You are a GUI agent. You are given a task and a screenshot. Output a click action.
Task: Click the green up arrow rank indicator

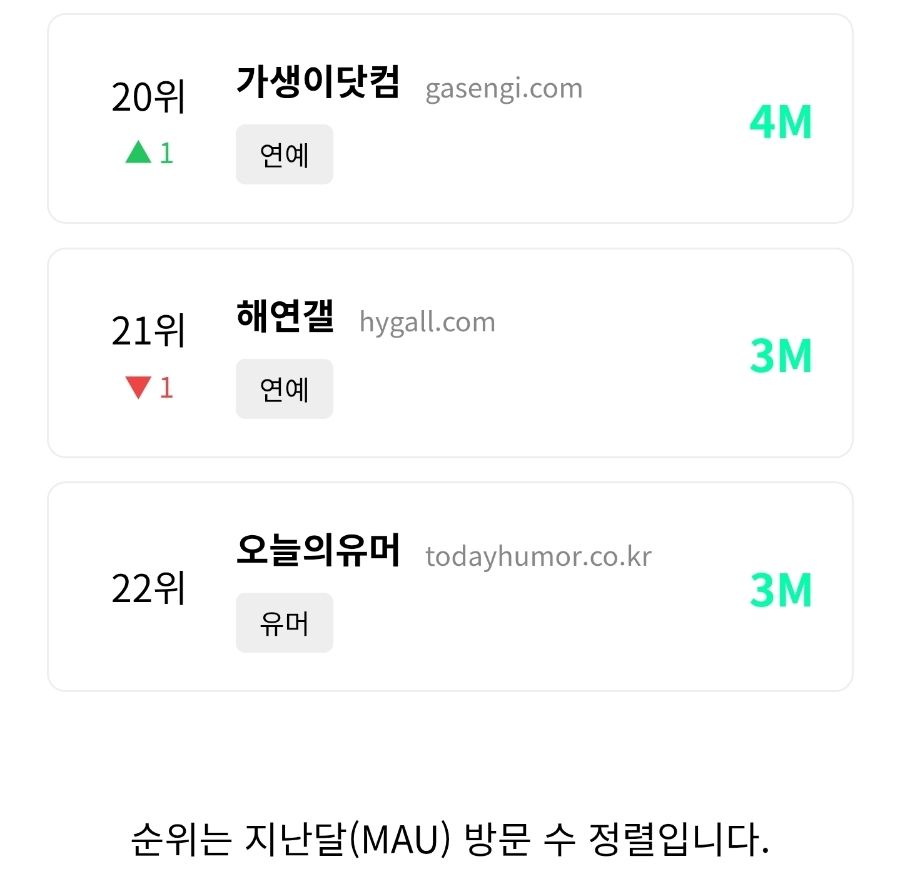(138, 152)
